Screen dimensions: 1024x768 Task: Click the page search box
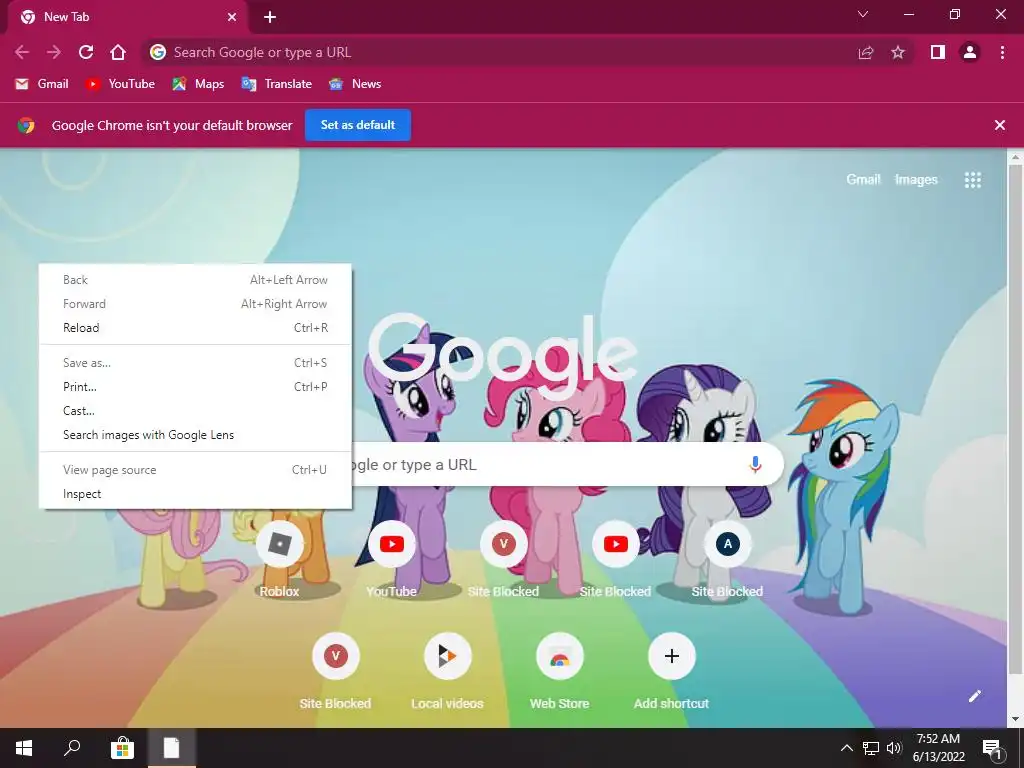pyautogui.click(x=567, y=464)
